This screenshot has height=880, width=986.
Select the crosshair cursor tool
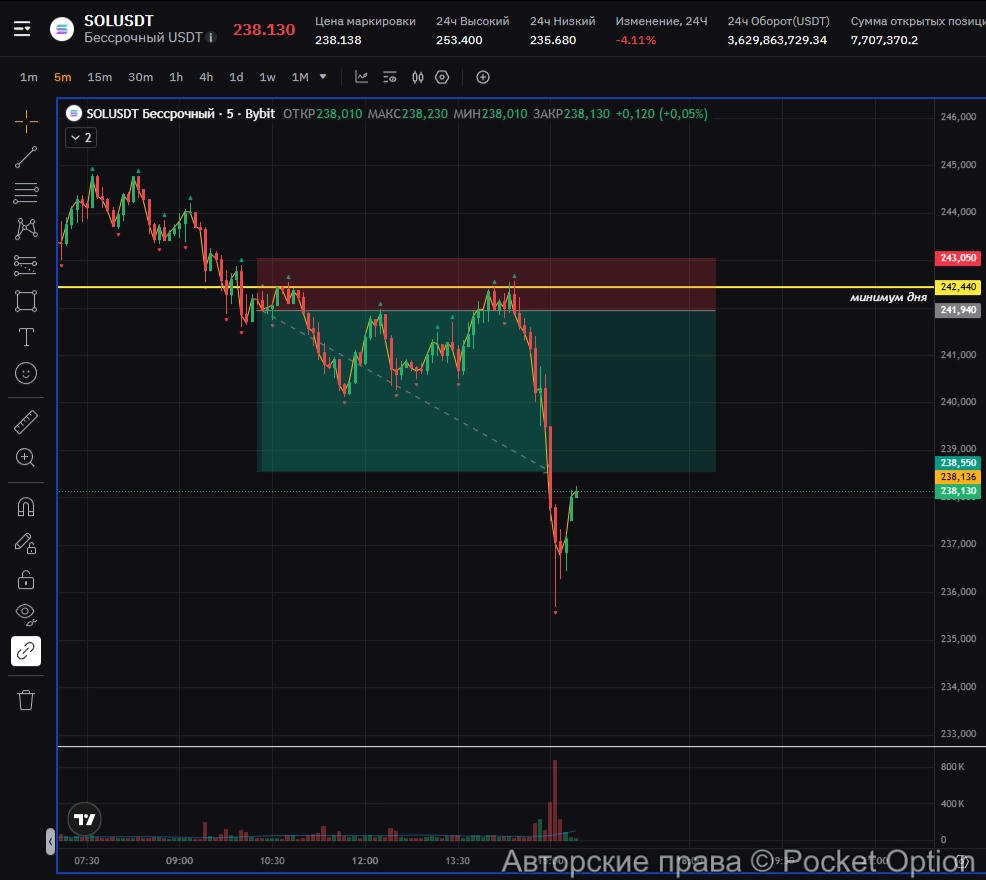tap(26, 121)
